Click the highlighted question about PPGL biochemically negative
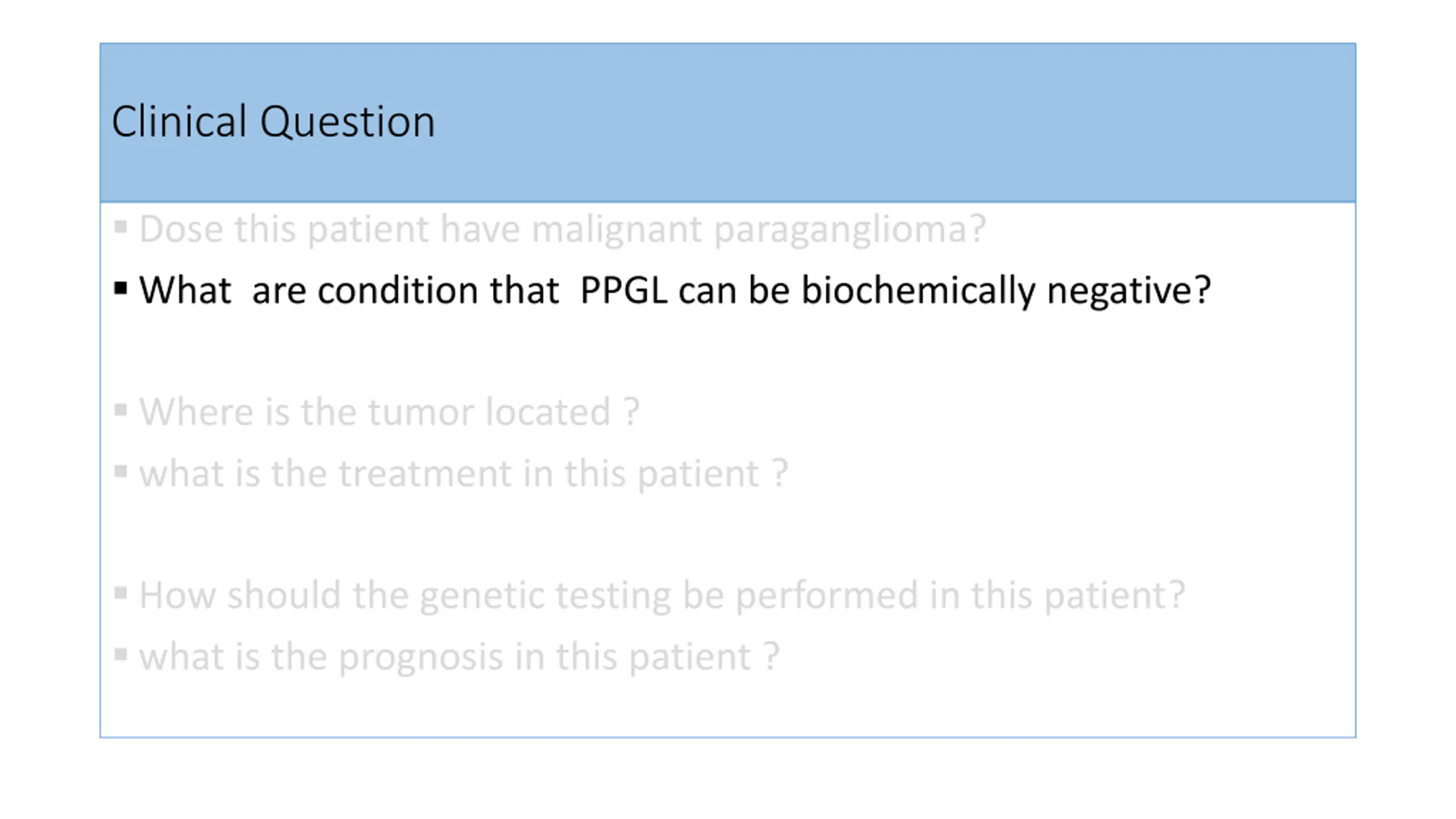This screenshot has height=819, width=1456. [675, 291]
